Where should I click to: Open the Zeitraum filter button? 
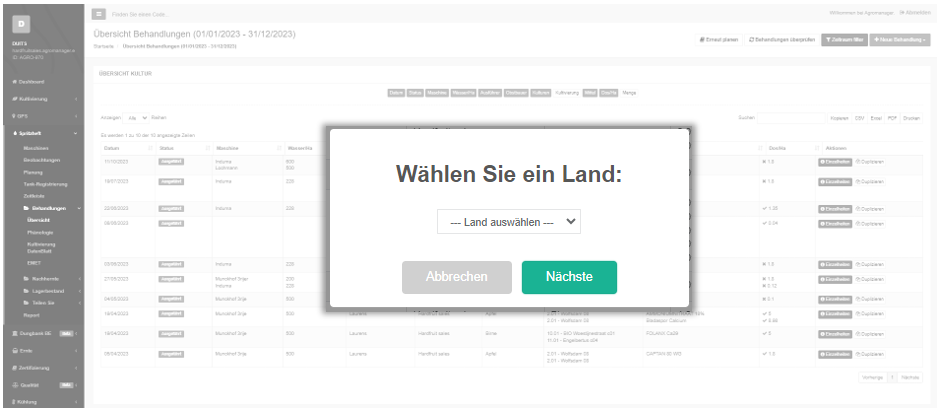point(844,40)
